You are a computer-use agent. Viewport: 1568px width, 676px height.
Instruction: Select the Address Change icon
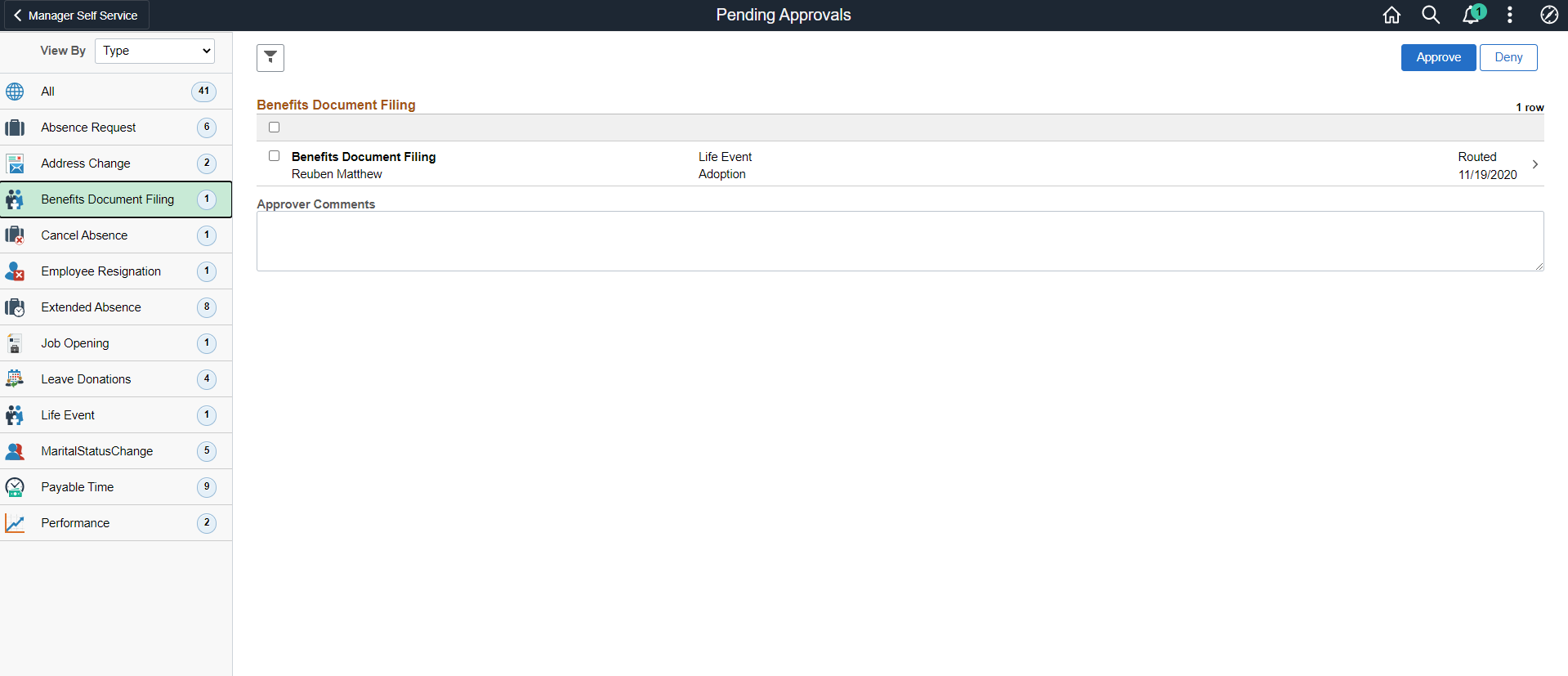[15, 163]
